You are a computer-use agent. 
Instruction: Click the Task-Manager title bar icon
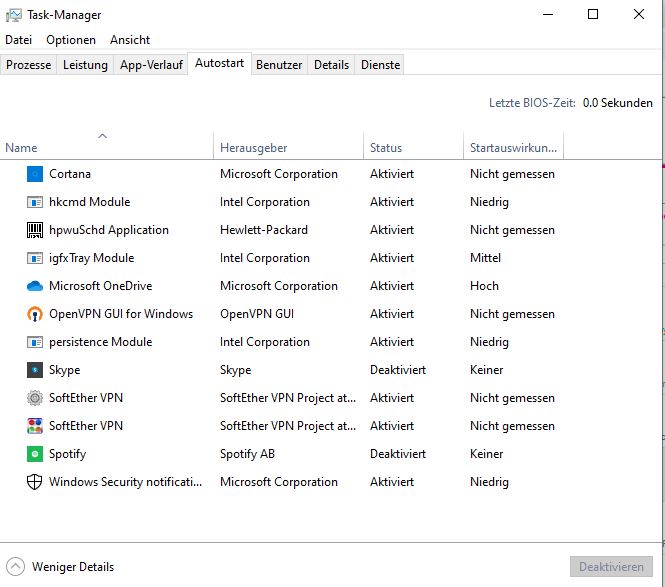[x=14, y=15]
